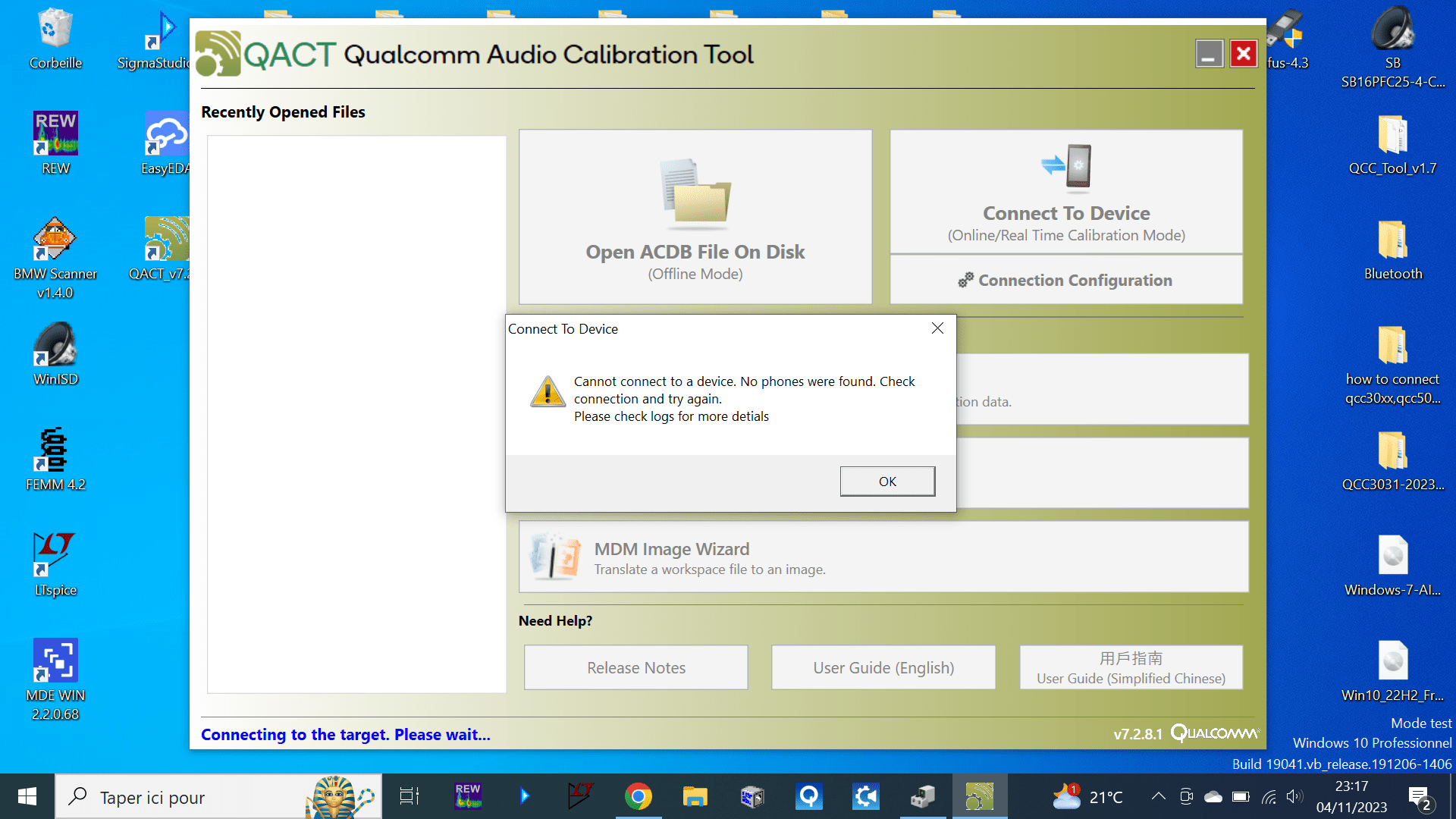Select the LTspice desktop shortcut

(55, 566)
